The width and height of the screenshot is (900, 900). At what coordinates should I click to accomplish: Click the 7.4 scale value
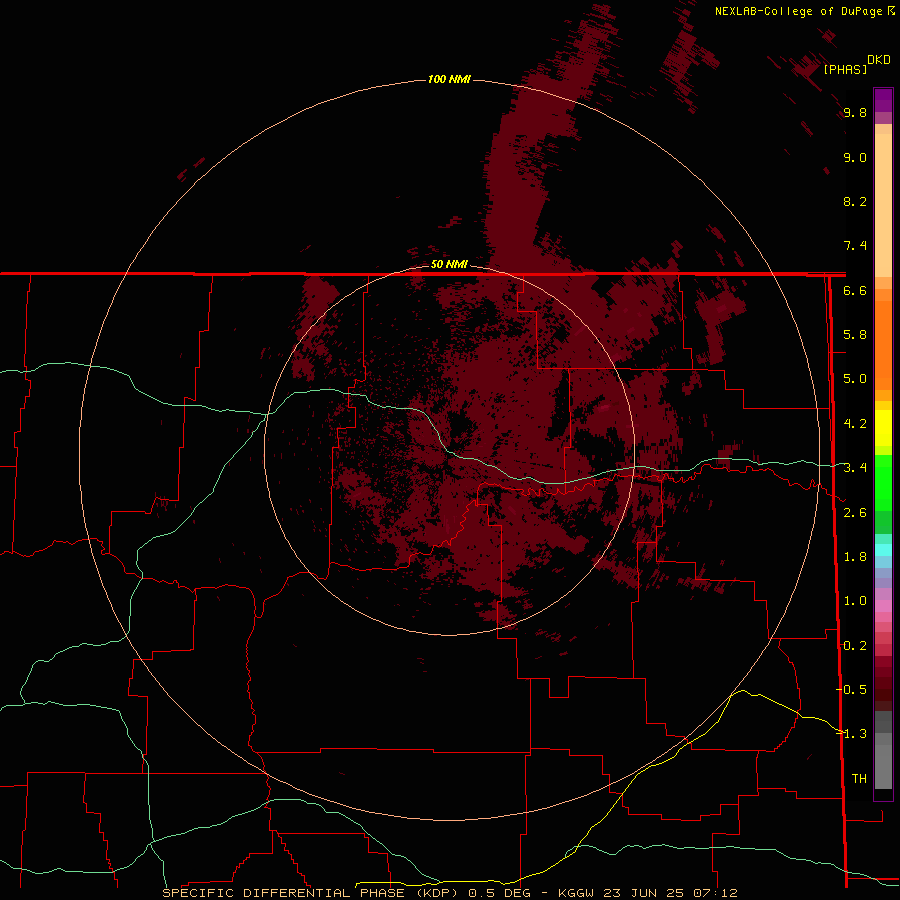pos(855,246)
